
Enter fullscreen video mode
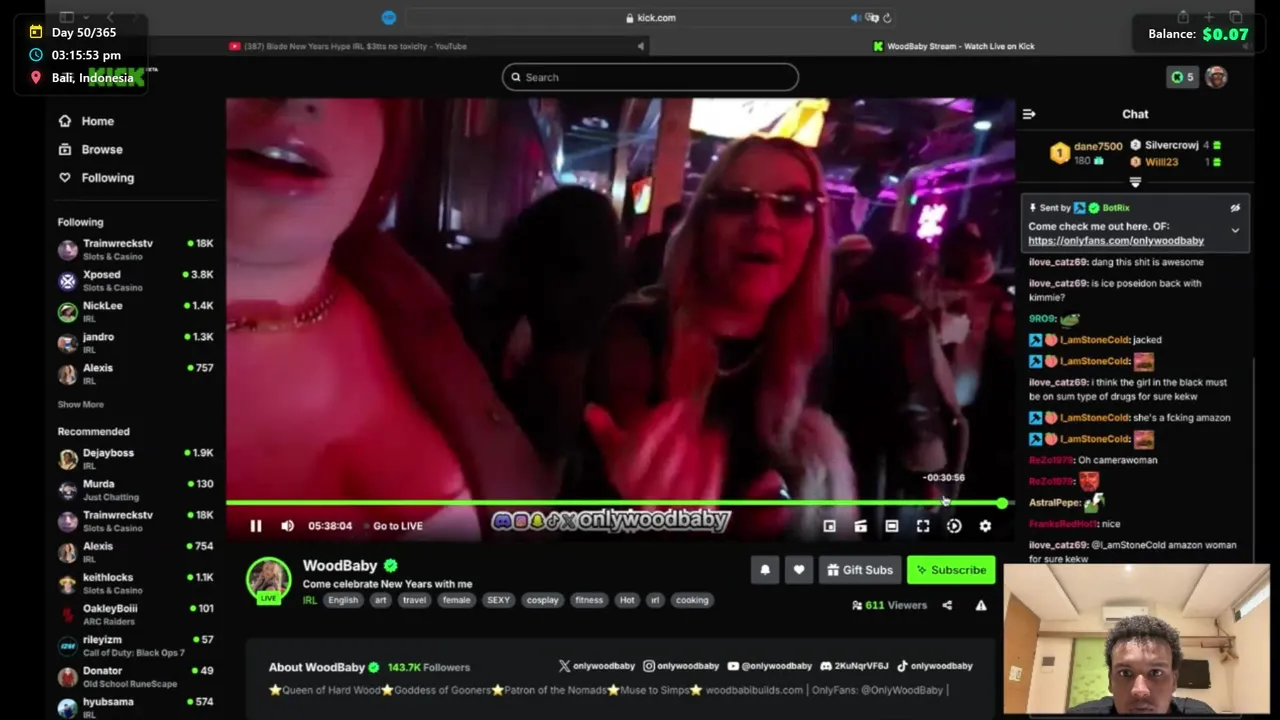tap(923, 526)
